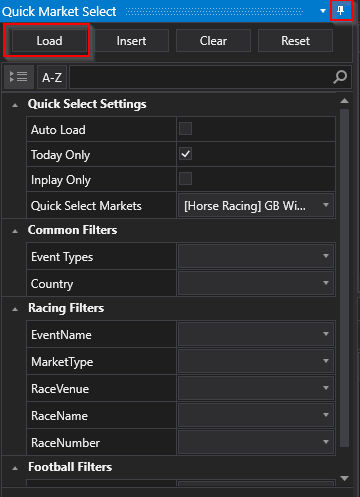Click the pin icon in title bar

341,11
